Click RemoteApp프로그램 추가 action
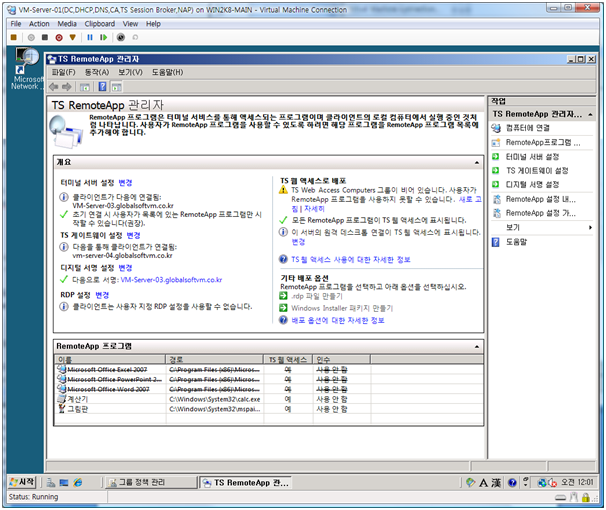 tap(543, 143)
